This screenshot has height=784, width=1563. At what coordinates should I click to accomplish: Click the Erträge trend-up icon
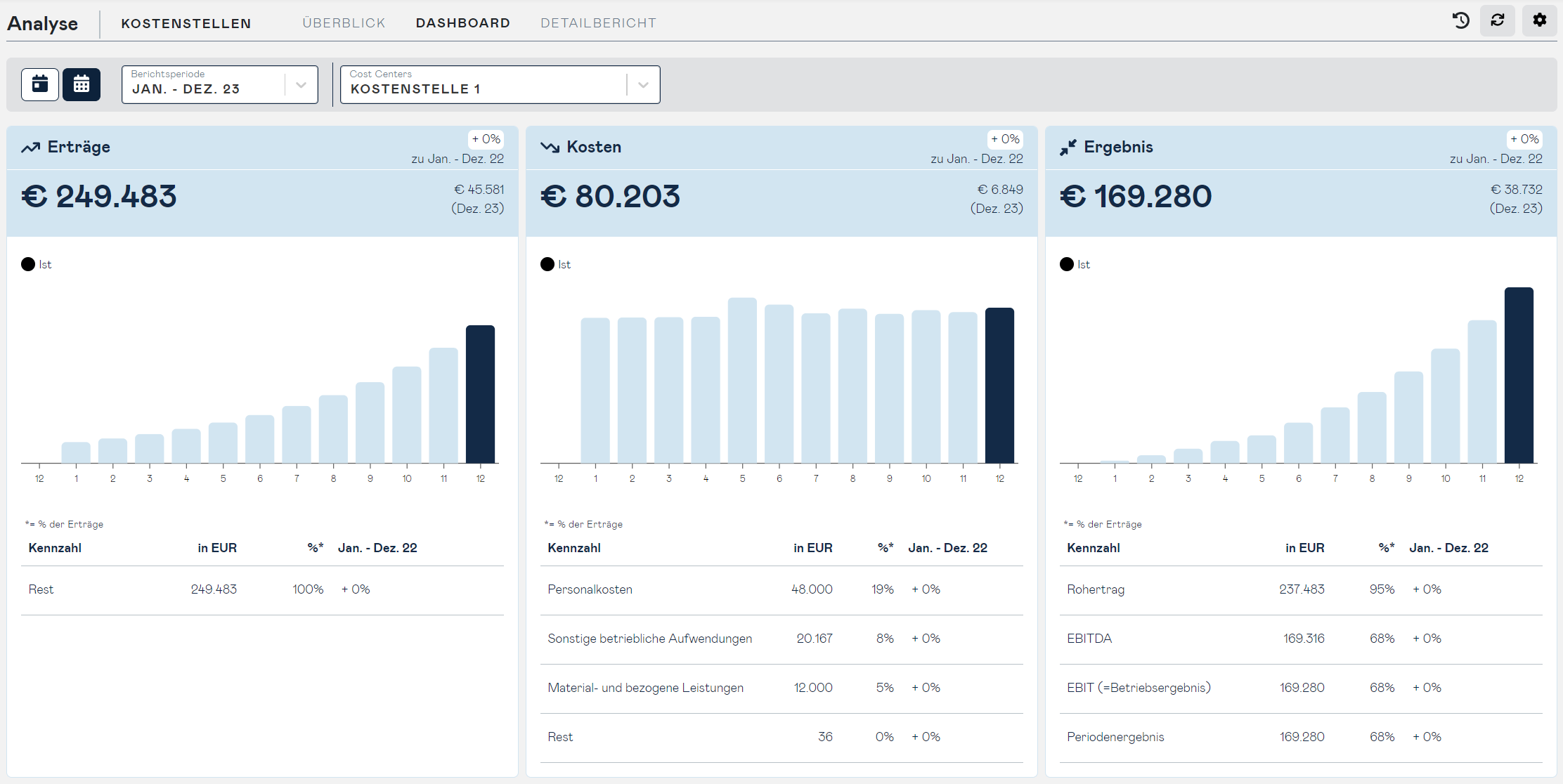click(x=30, y=148)
